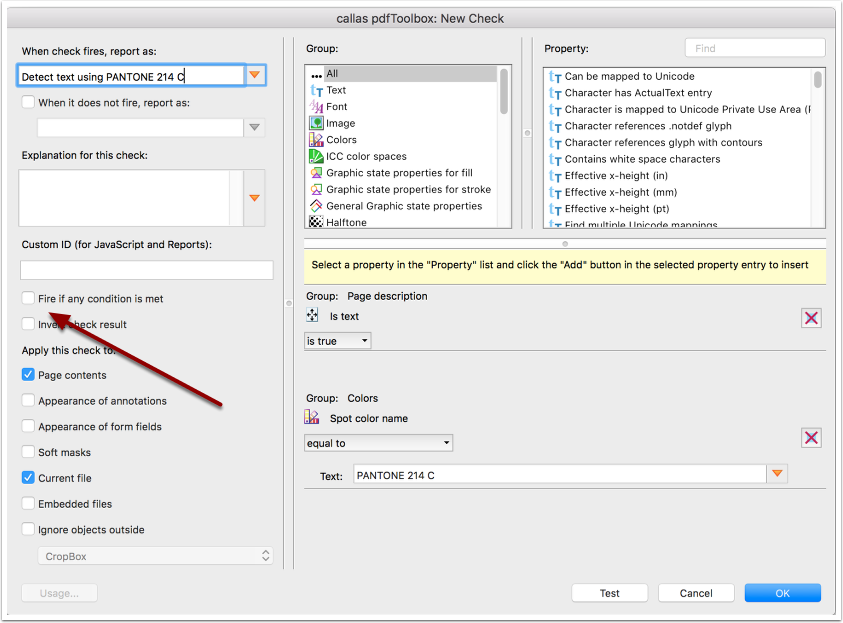Click Graphic state properties for fill icon
843x623 pixels.
(316, 173)
